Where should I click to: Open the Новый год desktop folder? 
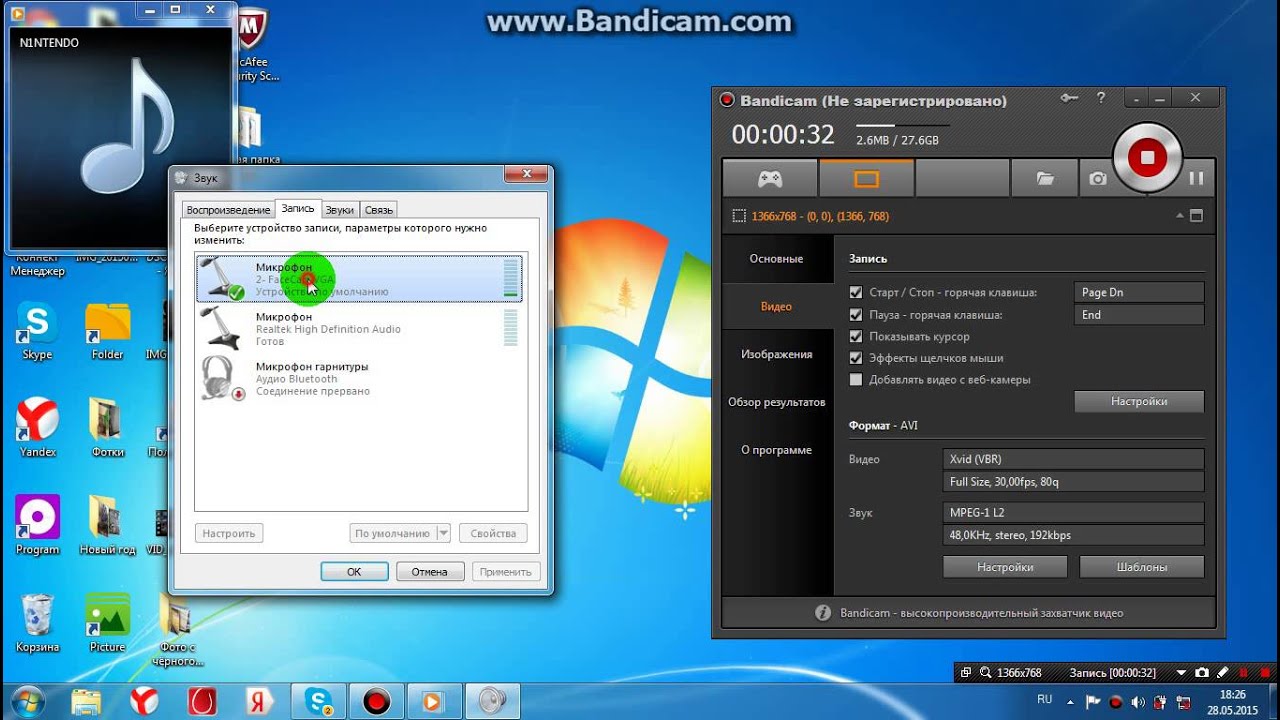point(107,525)
